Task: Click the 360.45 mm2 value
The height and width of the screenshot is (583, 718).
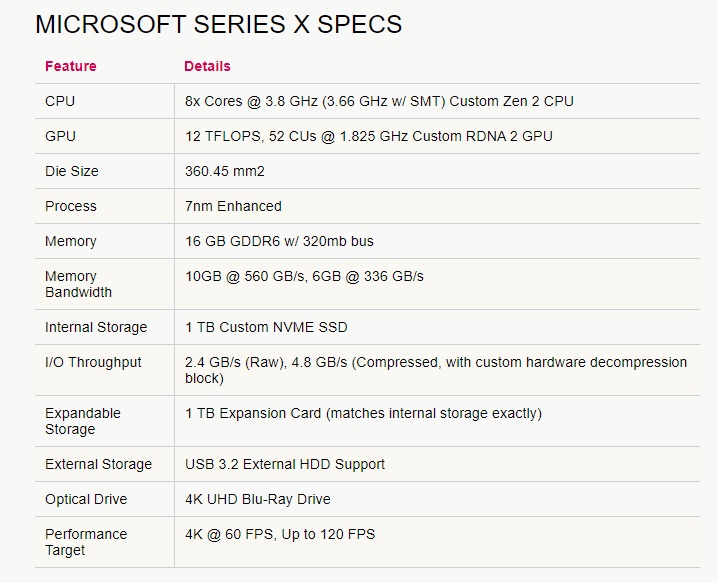Action: click(x=225, y=171)
